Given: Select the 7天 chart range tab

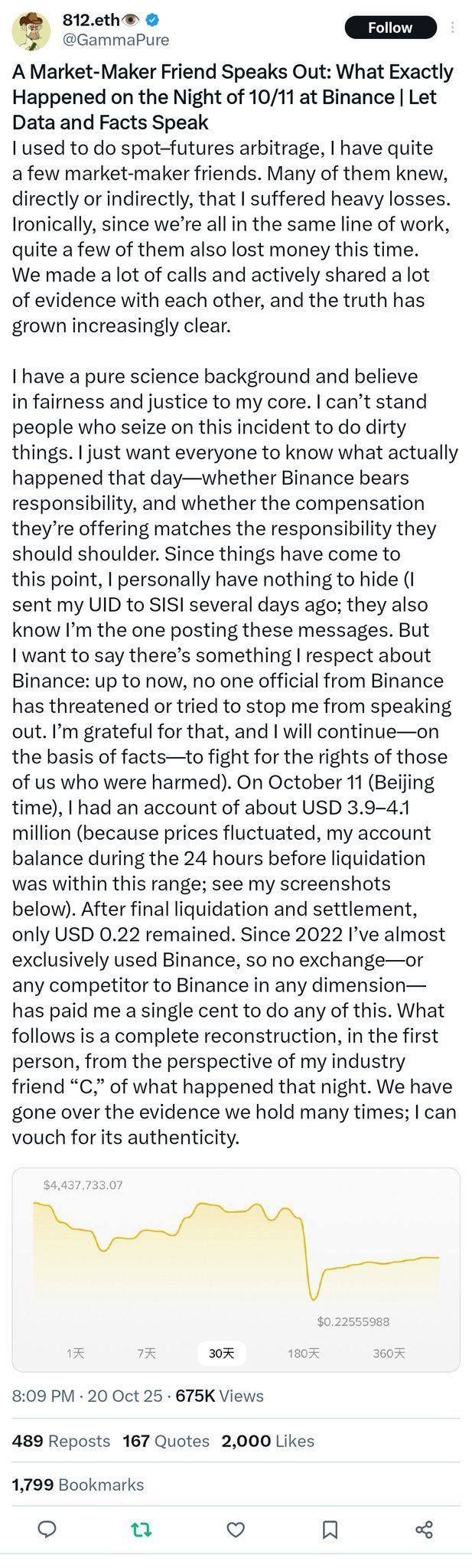Looking at the screenshot, I should pyautogui.click(x=146, y=1353).
